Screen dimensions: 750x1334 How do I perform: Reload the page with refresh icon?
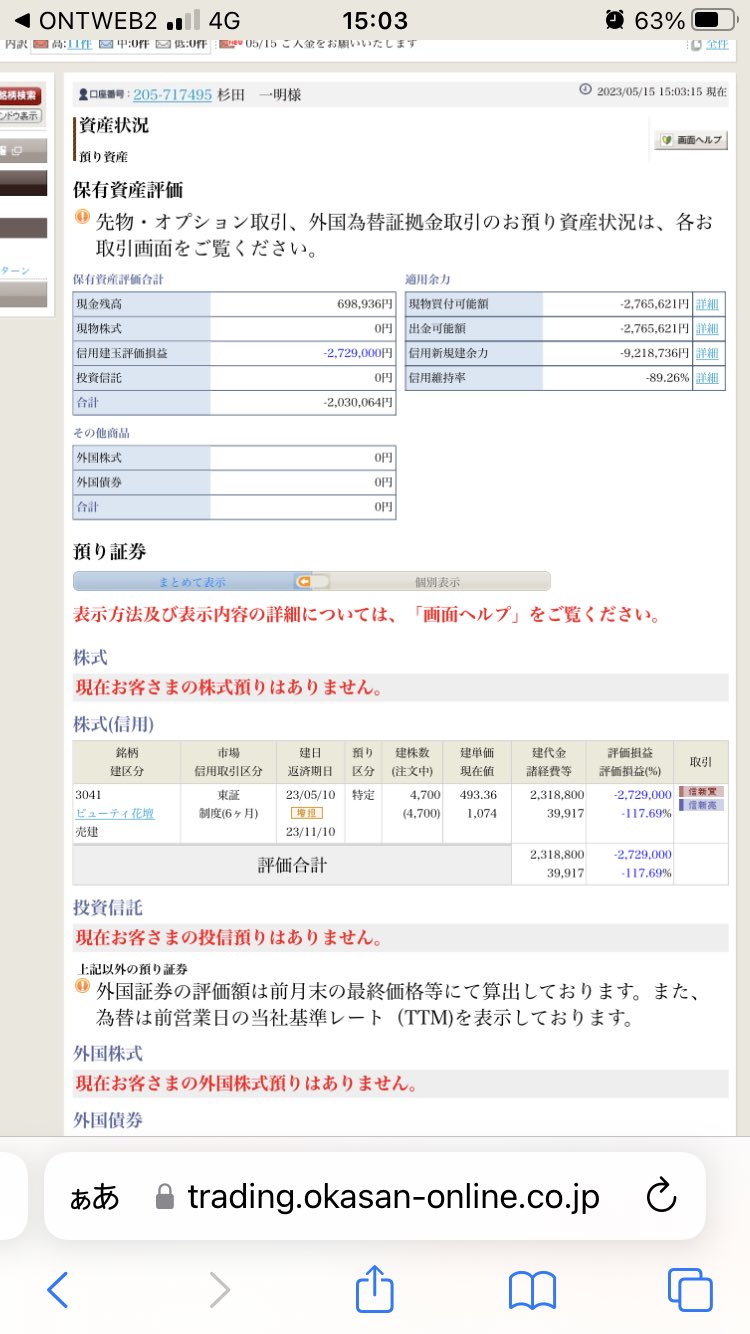tap(662, 1196)
